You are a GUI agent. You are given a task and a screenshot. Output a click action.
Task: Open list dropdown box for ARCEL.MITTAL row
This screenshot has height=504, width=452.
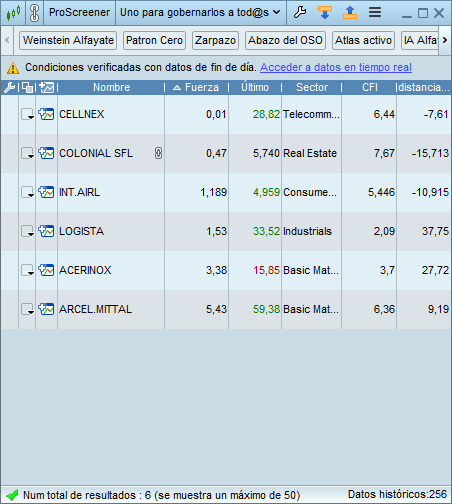28,309
